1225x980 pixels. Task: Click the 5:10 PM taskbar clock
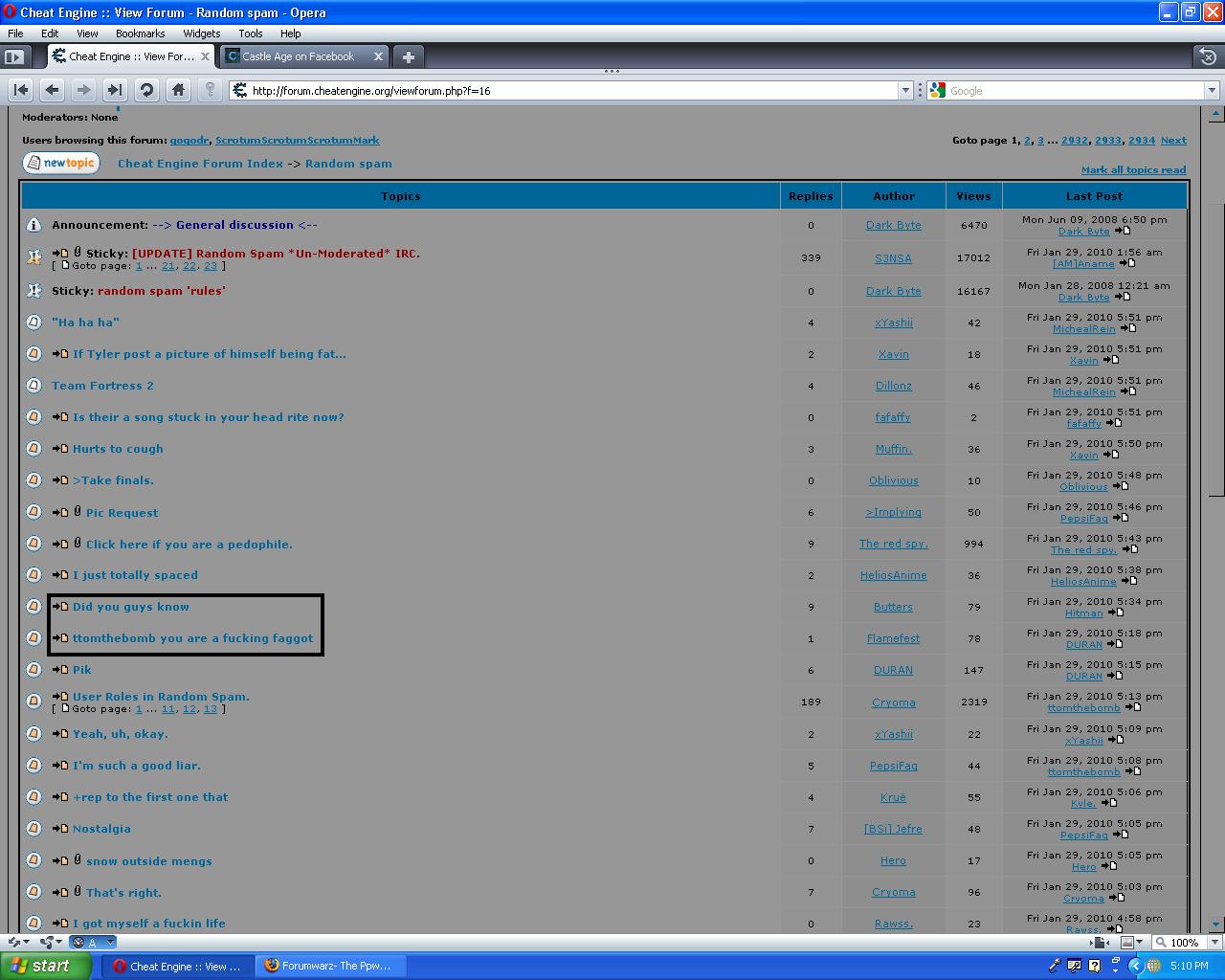pos(1189,966)
